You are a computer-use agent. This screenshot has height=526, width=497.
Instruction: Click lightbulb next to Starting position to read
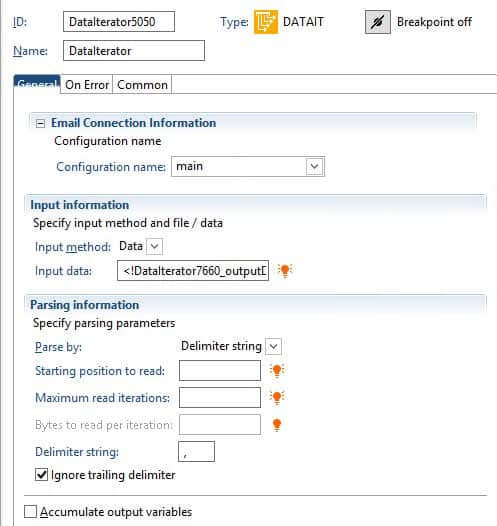tap(277, 370)
